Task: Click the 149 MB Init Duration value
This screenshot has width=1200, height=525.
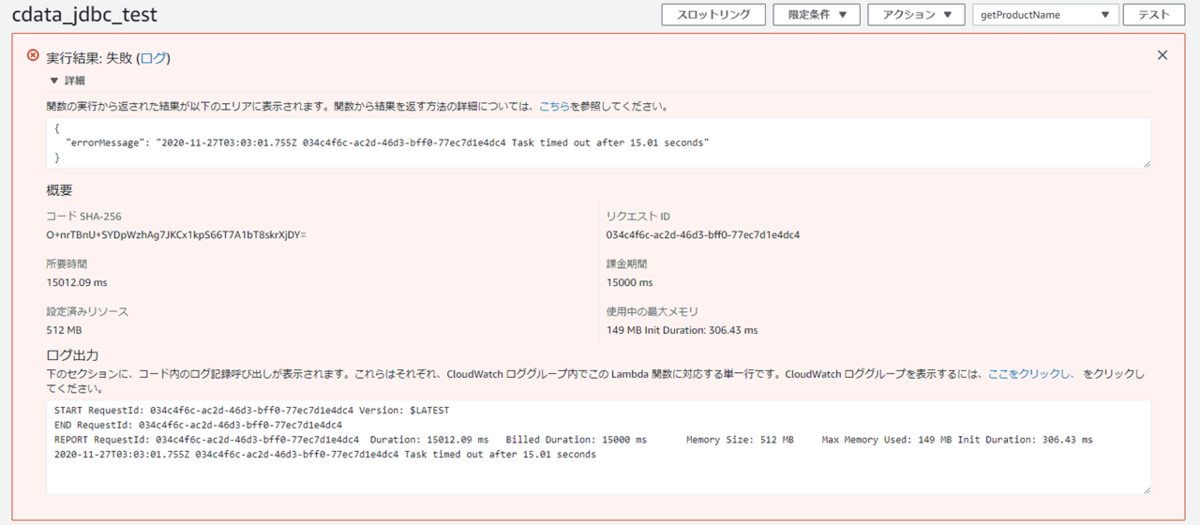Action: click(x=682, y=330)
